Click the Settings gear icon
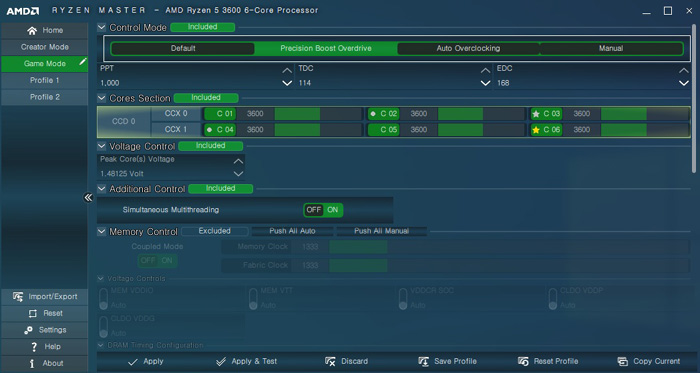This screenshot has height=373, width=700. [28, 331]
